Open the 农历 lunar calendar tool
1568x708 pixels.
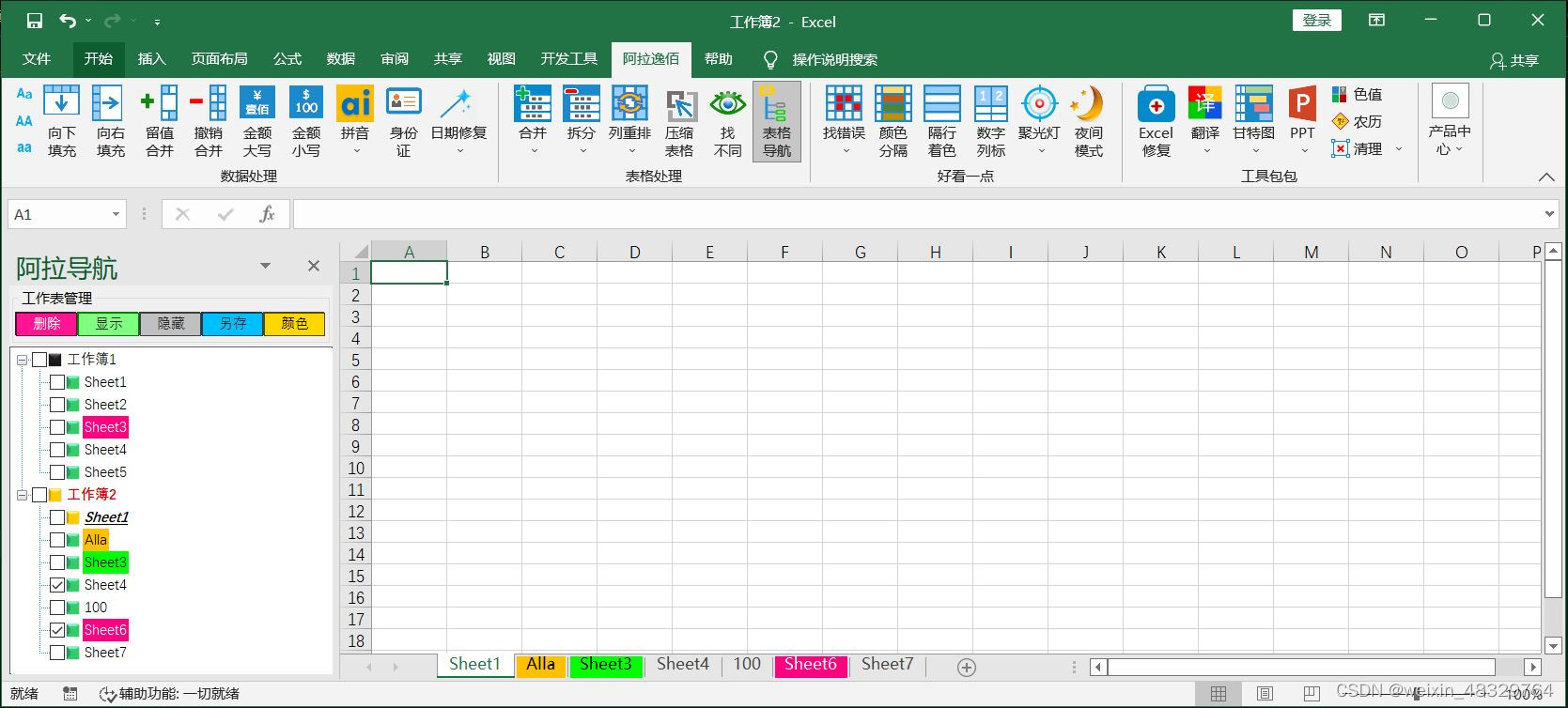click(1357, 122)
